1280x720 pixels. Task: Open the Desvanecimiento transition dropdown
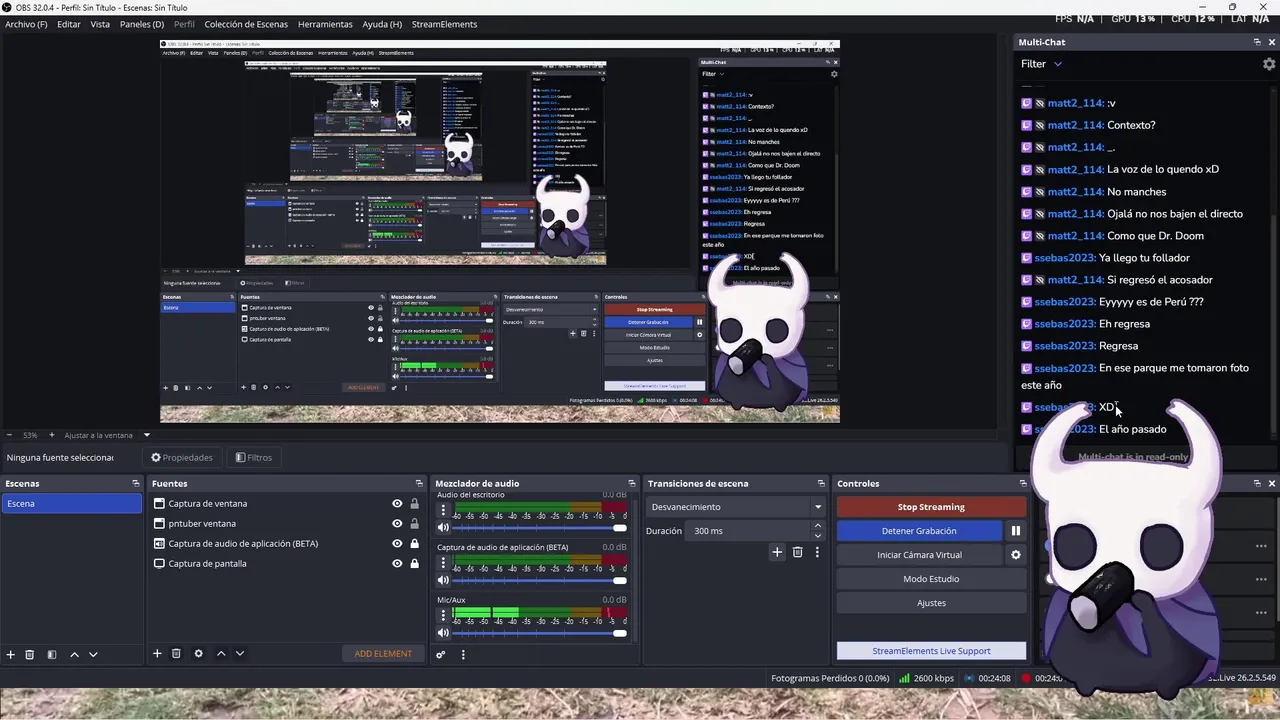coord(736,507)
